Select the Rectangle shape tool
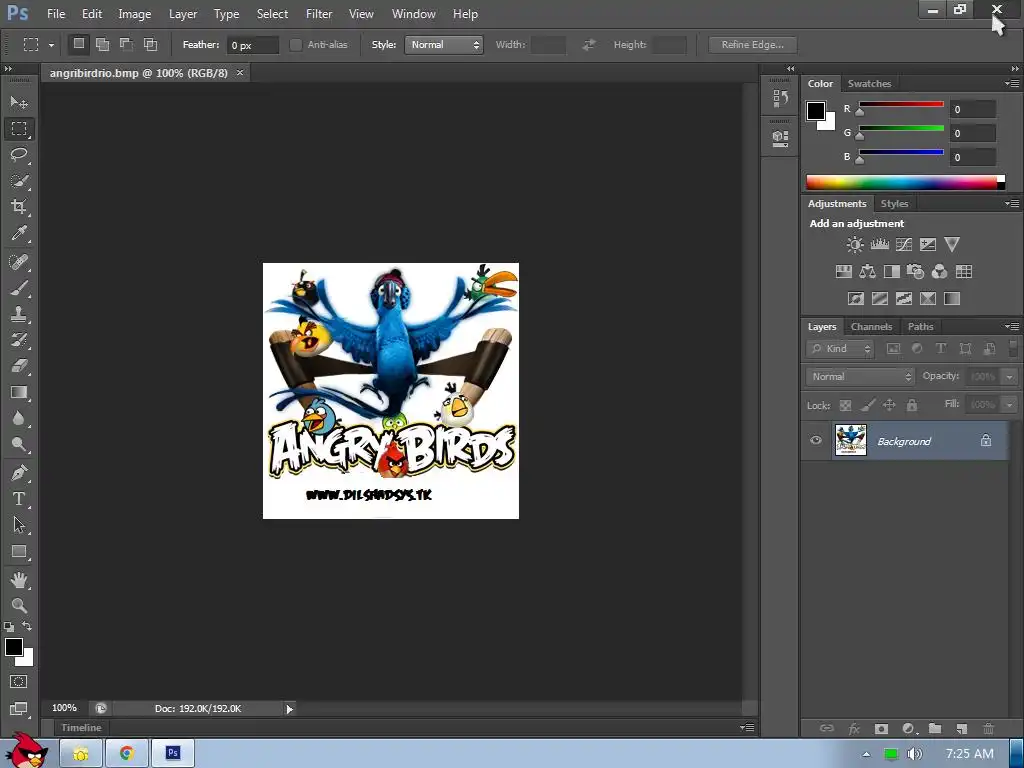This screenshot has width=1024, height=768. 19,552
